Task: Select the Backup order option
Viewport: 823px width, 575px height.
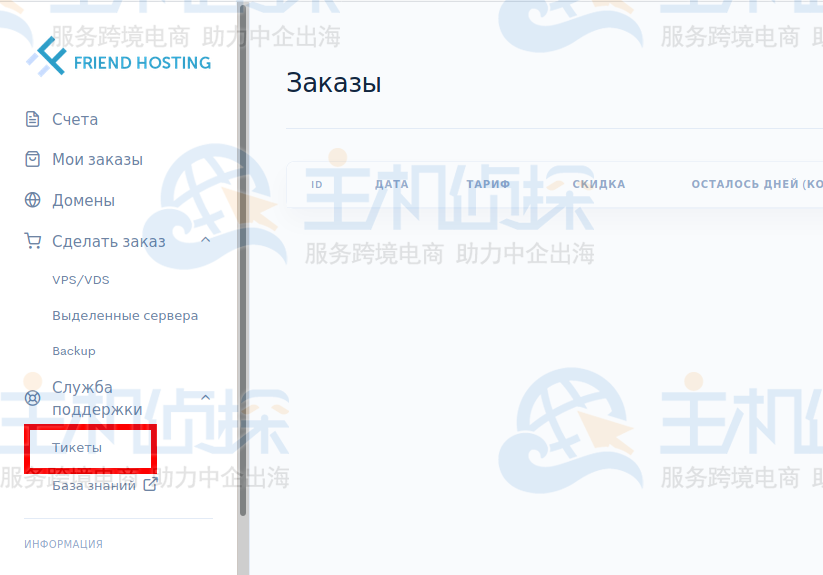Action: [74, 351]
